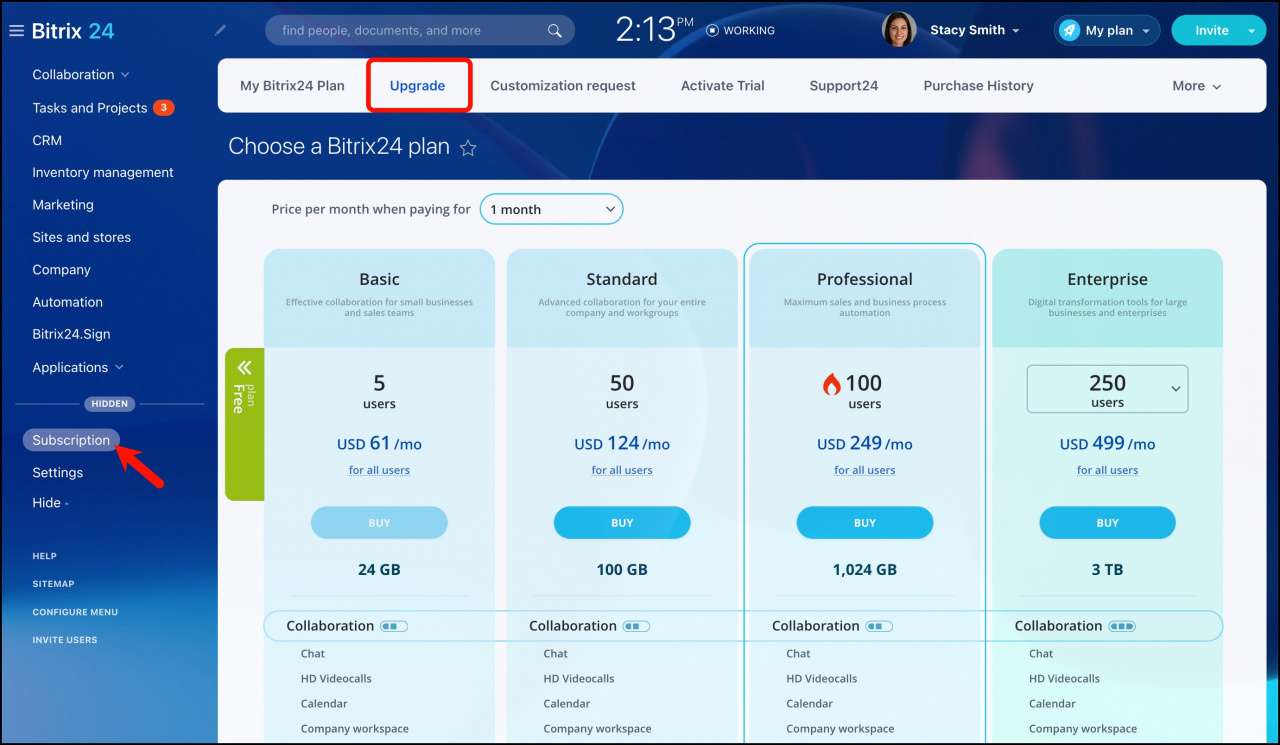The image size is (1280, 745).
Task: Toggle Collaboration indicator on Enterprise plan
Action: tap(1122, 626)
